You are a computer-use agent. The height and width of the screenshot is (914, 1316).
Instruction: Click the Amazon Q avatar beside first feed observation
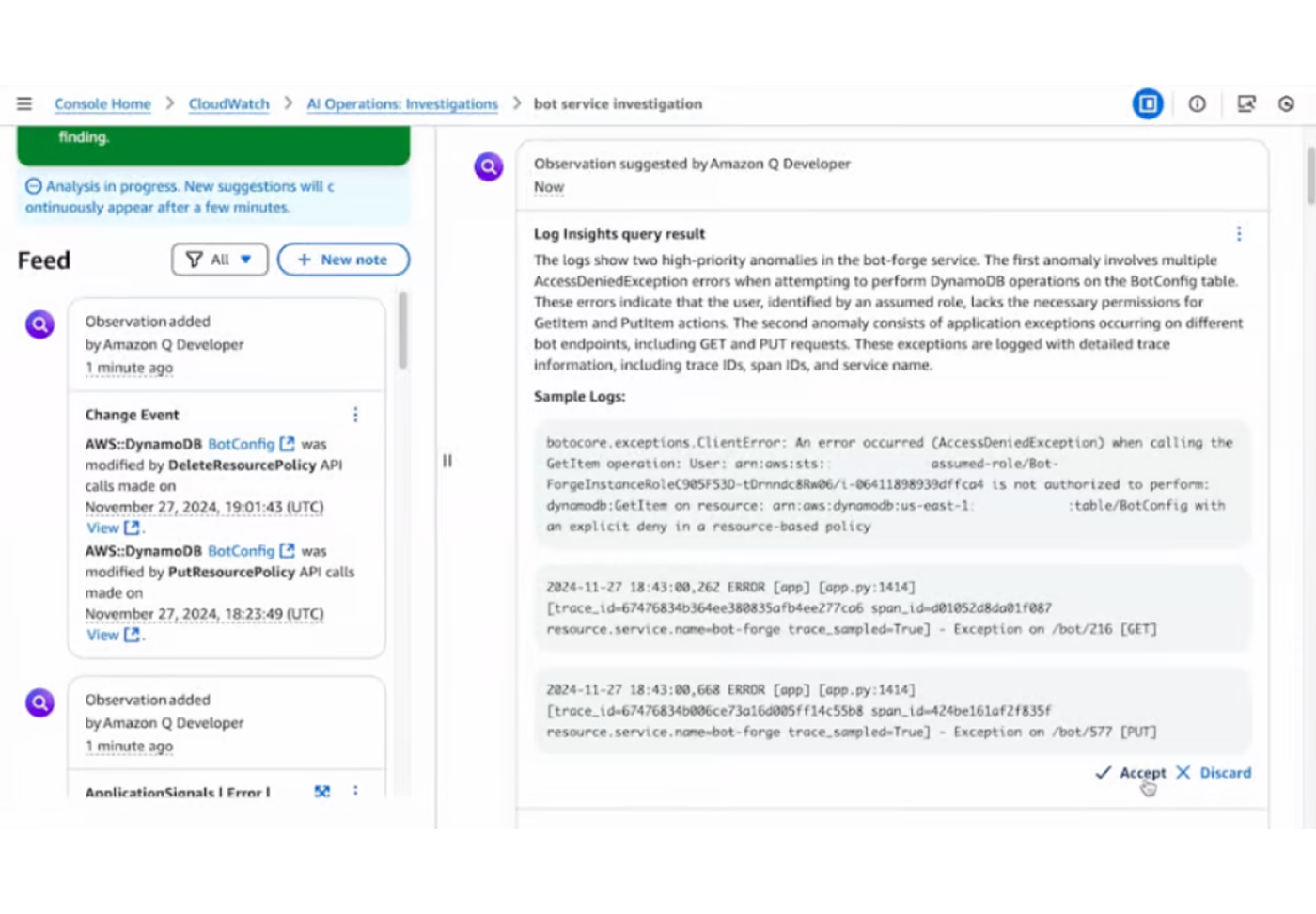tap(39, 324)
